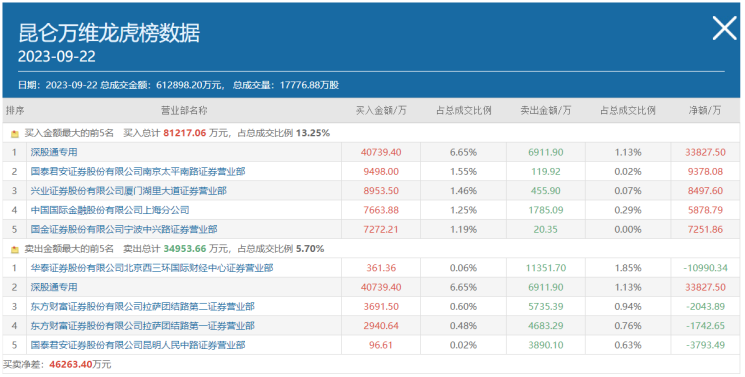Click the sell amount 3890.10 cell
Image resolution: width=745 pixels, height=377 pixels.
click(545, 345)
